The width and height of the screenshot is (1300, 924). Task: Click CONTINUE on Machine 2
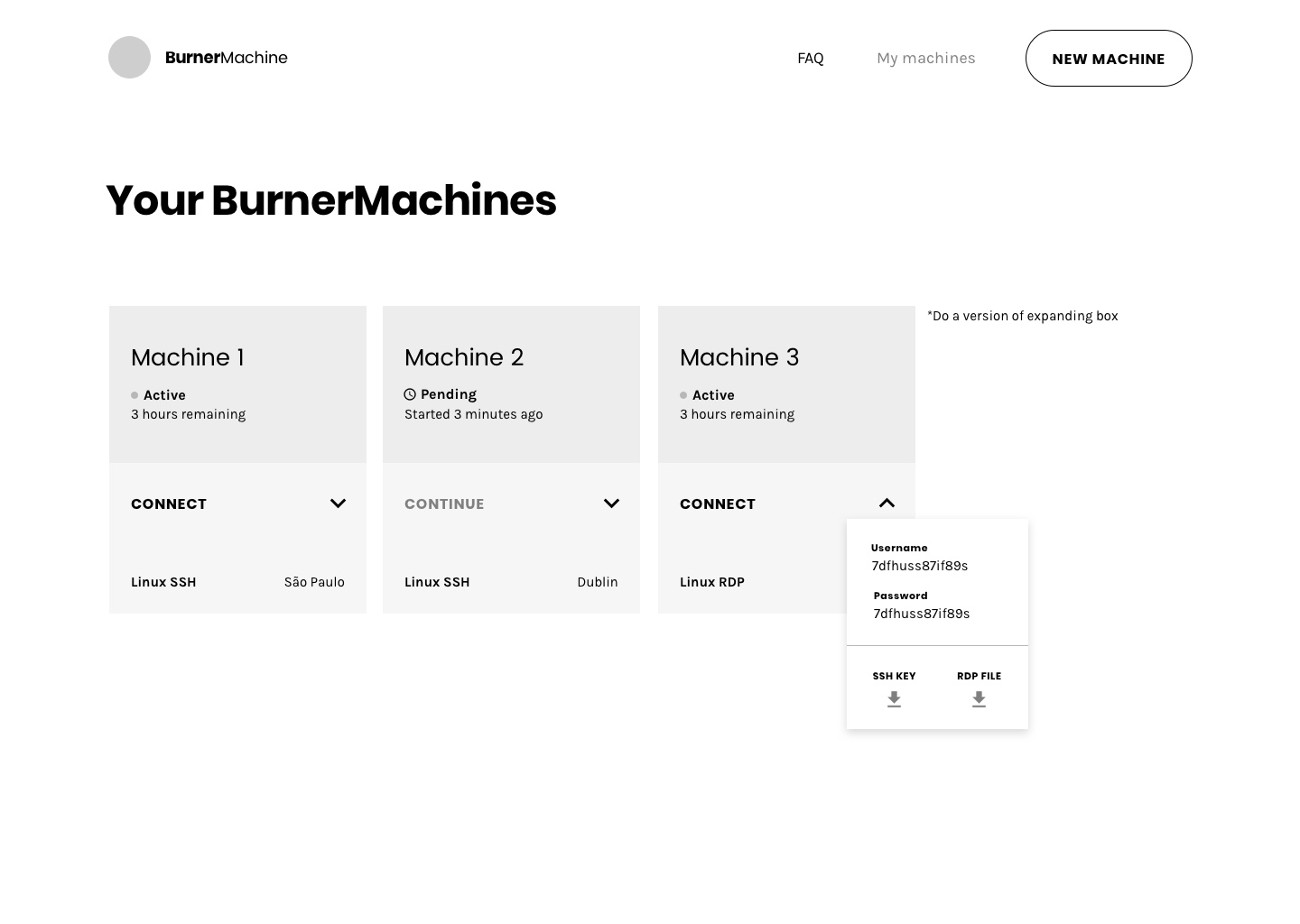(x=444, y=504)
